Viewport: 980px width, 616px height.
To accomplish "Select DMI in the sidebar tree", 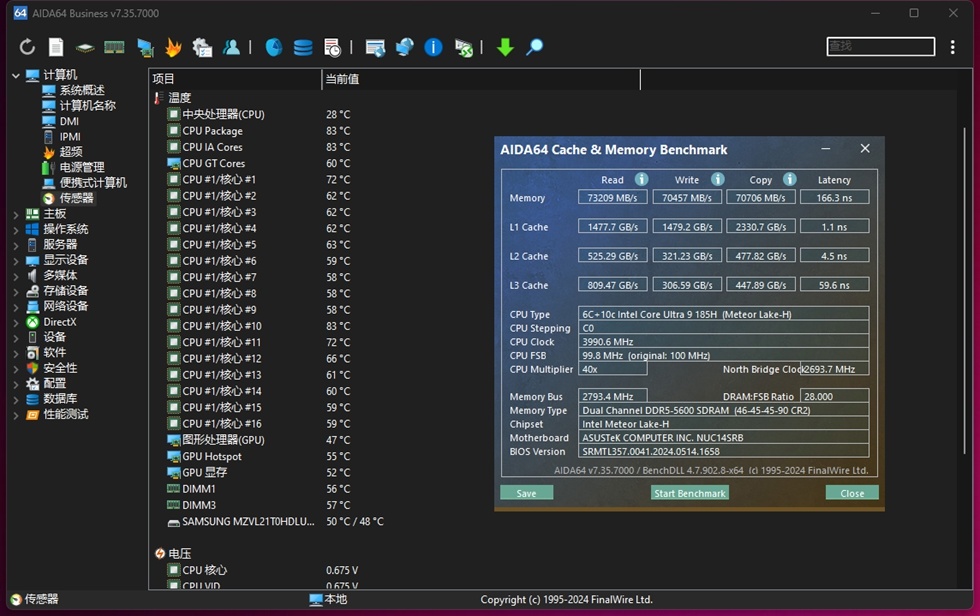I will [69, 121].
